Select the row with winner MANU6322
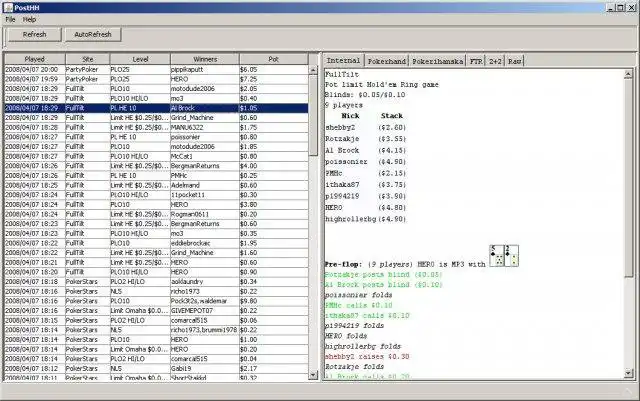This screenshot has width=640, height=401. [x=156, y=127]
